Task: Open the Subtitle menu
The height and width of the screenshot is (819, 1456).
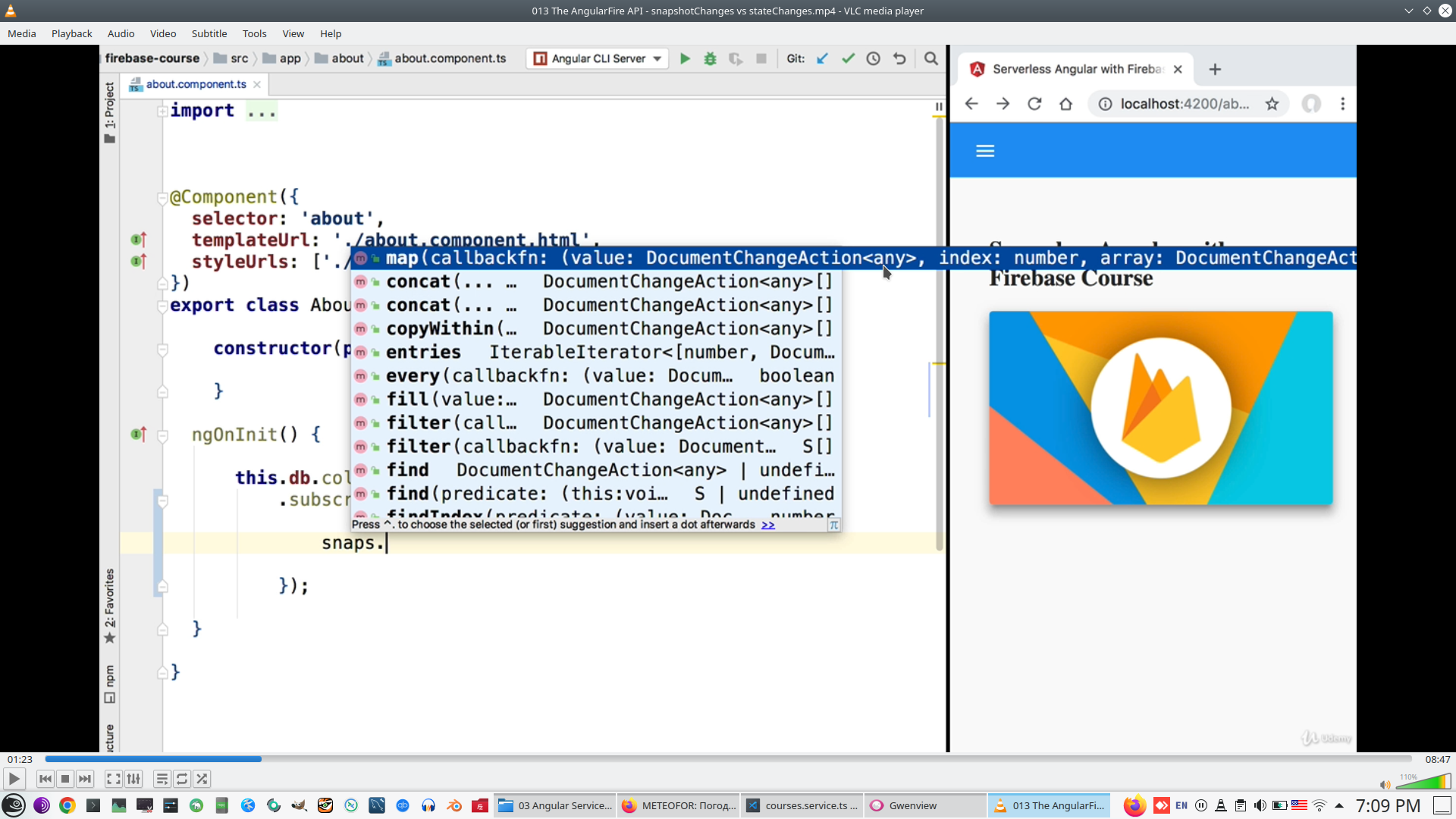Action: tap(209, 33)
